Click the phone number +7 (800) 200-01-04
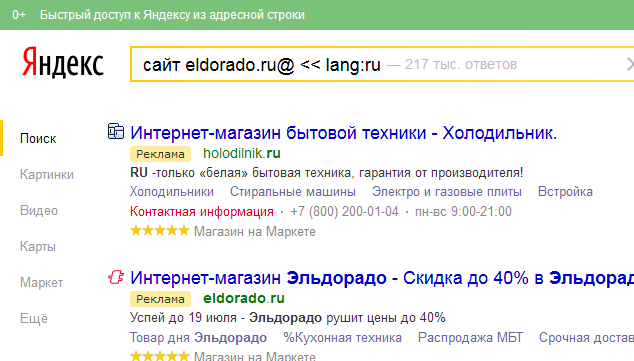 pyautogui.click(x=344, y=211)
